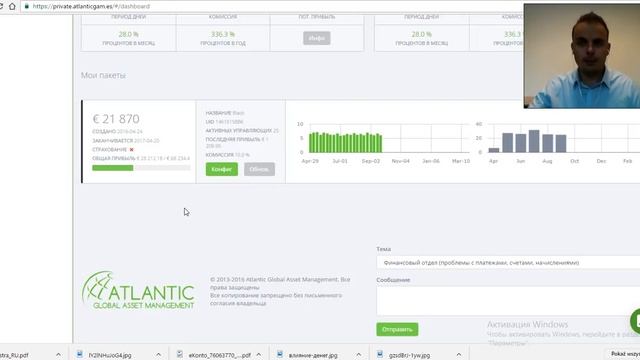
Task: Expand options chevron for gzsdBrJ-1yw.jpg
Action: (459, 355)
